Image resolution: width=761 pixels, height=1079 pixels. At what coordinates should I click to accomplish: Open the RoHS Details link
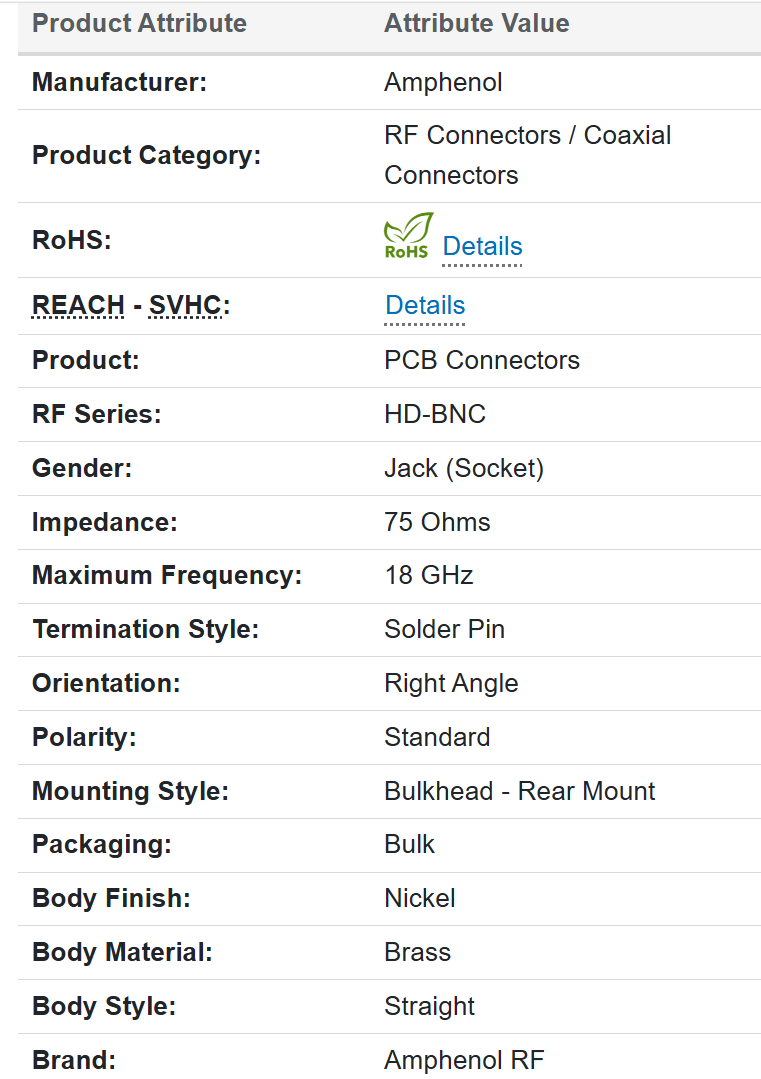coord(482,246)
